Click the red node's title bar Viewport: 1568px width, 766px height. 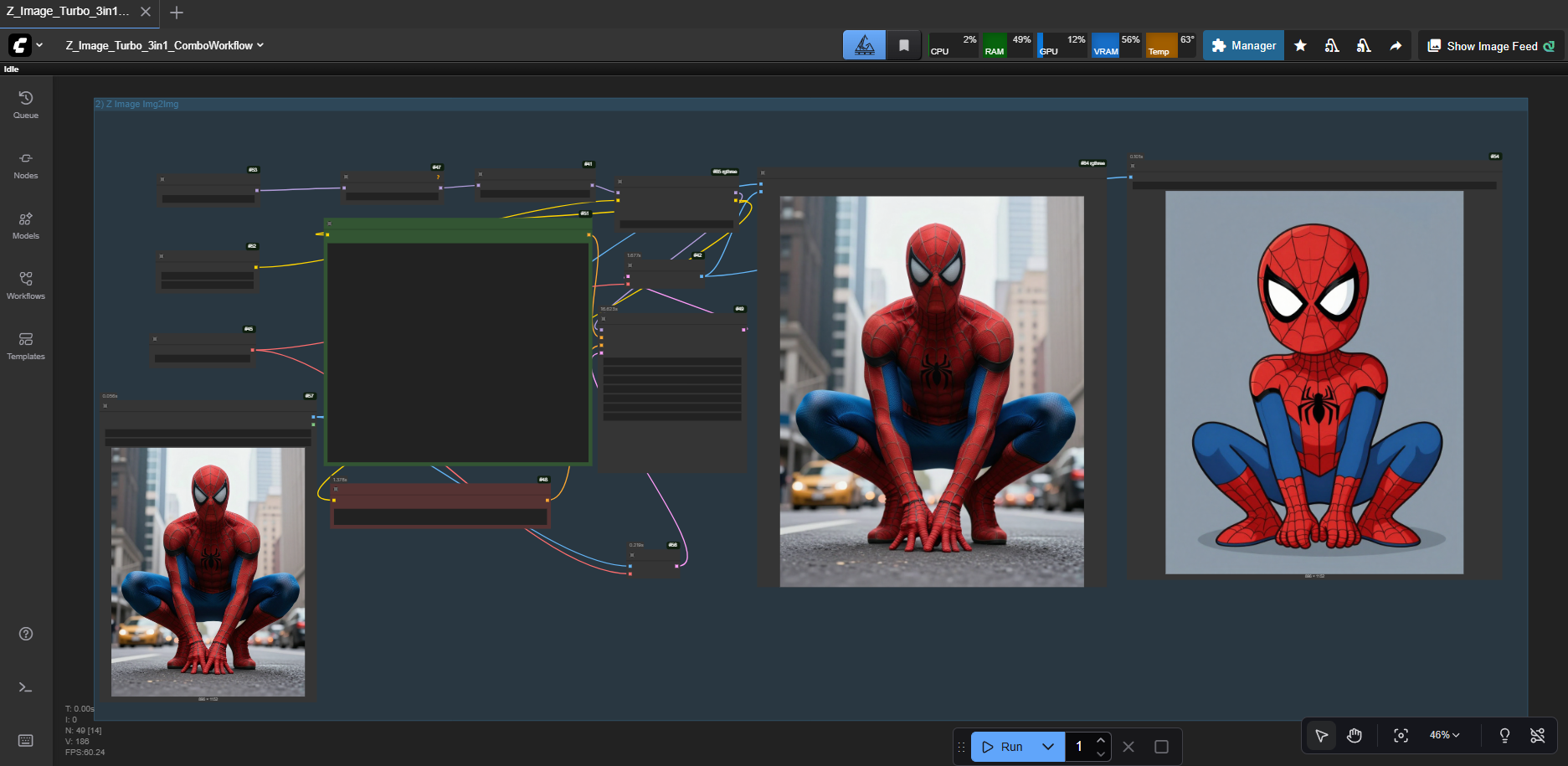click(440, 489)
